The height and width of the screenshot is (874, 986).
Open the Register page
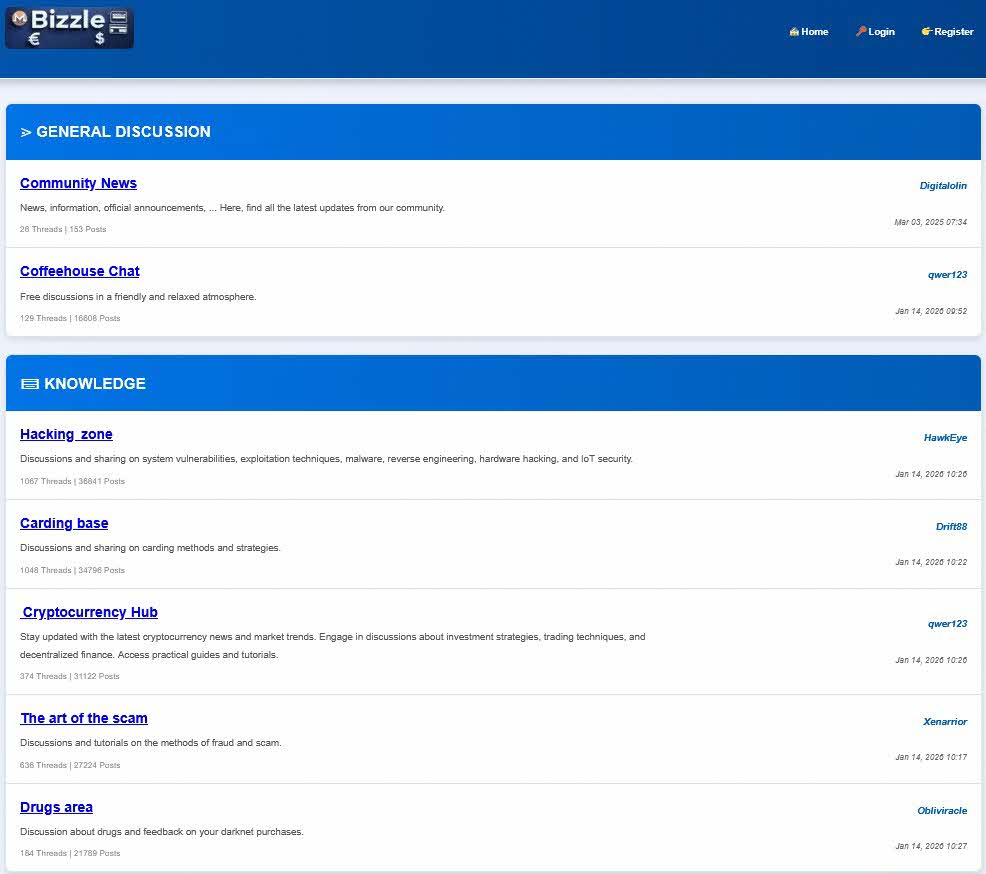click(x=953, y=32)
